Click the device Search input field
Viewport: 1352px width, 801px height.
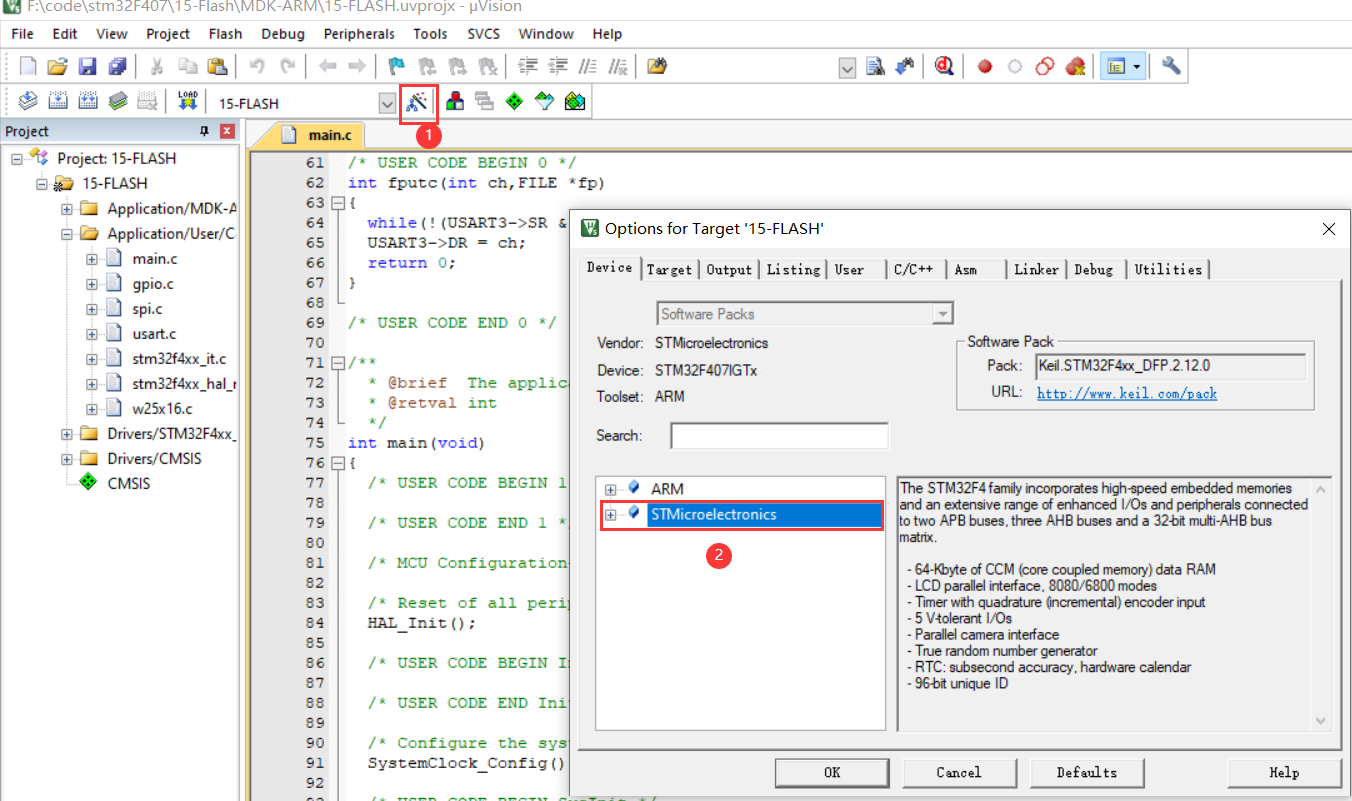point(779,436)
